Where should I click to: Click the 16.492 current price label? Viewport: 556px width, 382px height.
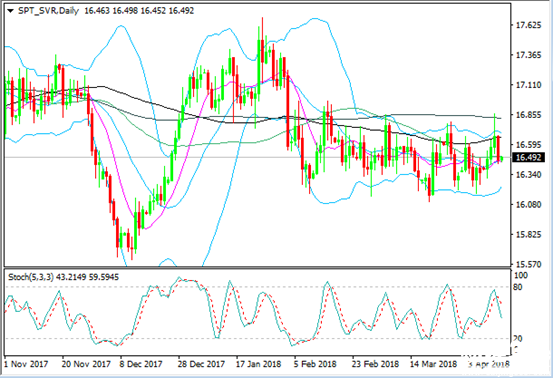(x=528, y=157)
